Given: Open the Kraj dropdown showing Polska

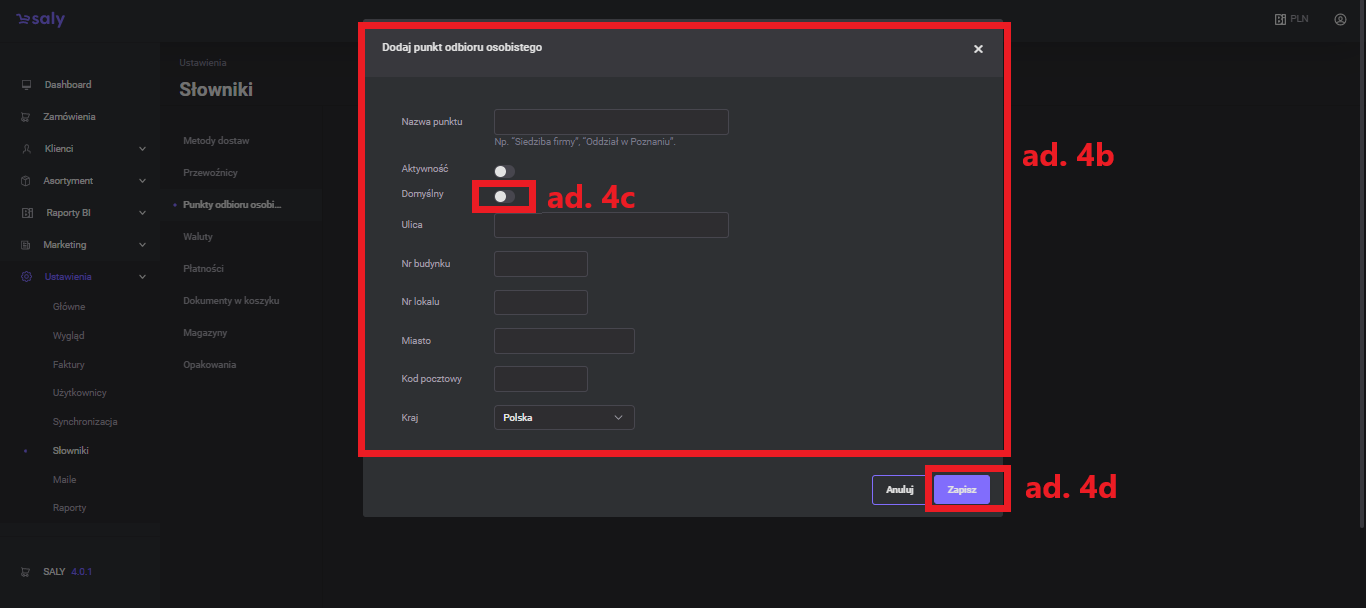Looking at the screenshot, I should click(x=564, y=417).
